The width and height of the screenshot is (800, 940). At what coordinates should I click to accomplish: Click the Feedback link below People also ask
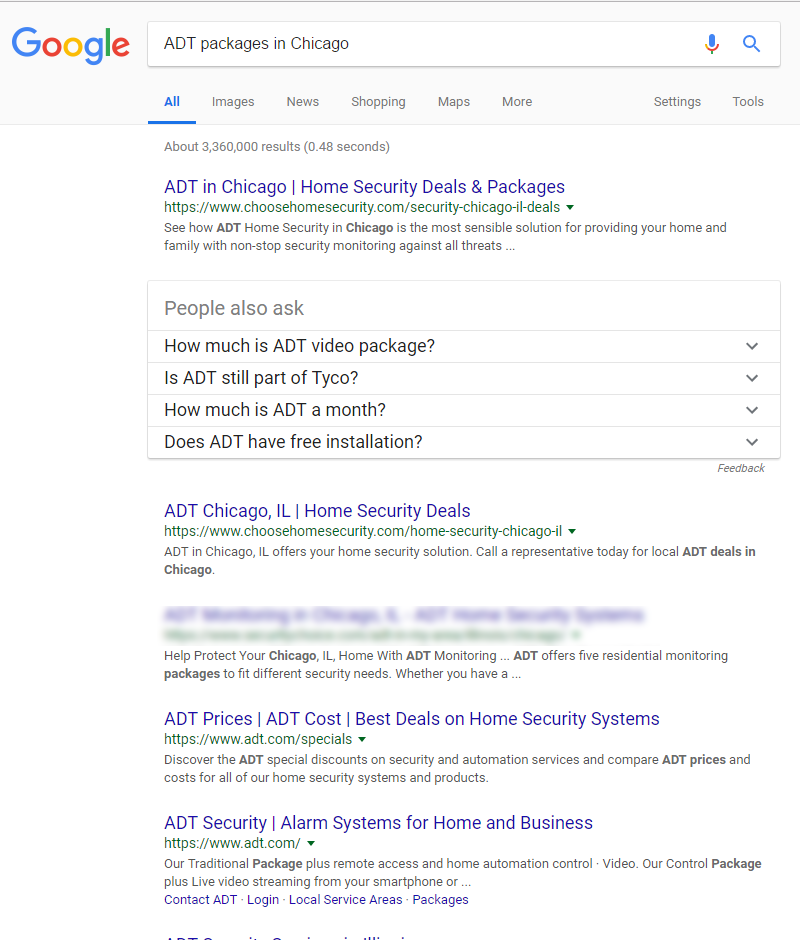(740, 467)
